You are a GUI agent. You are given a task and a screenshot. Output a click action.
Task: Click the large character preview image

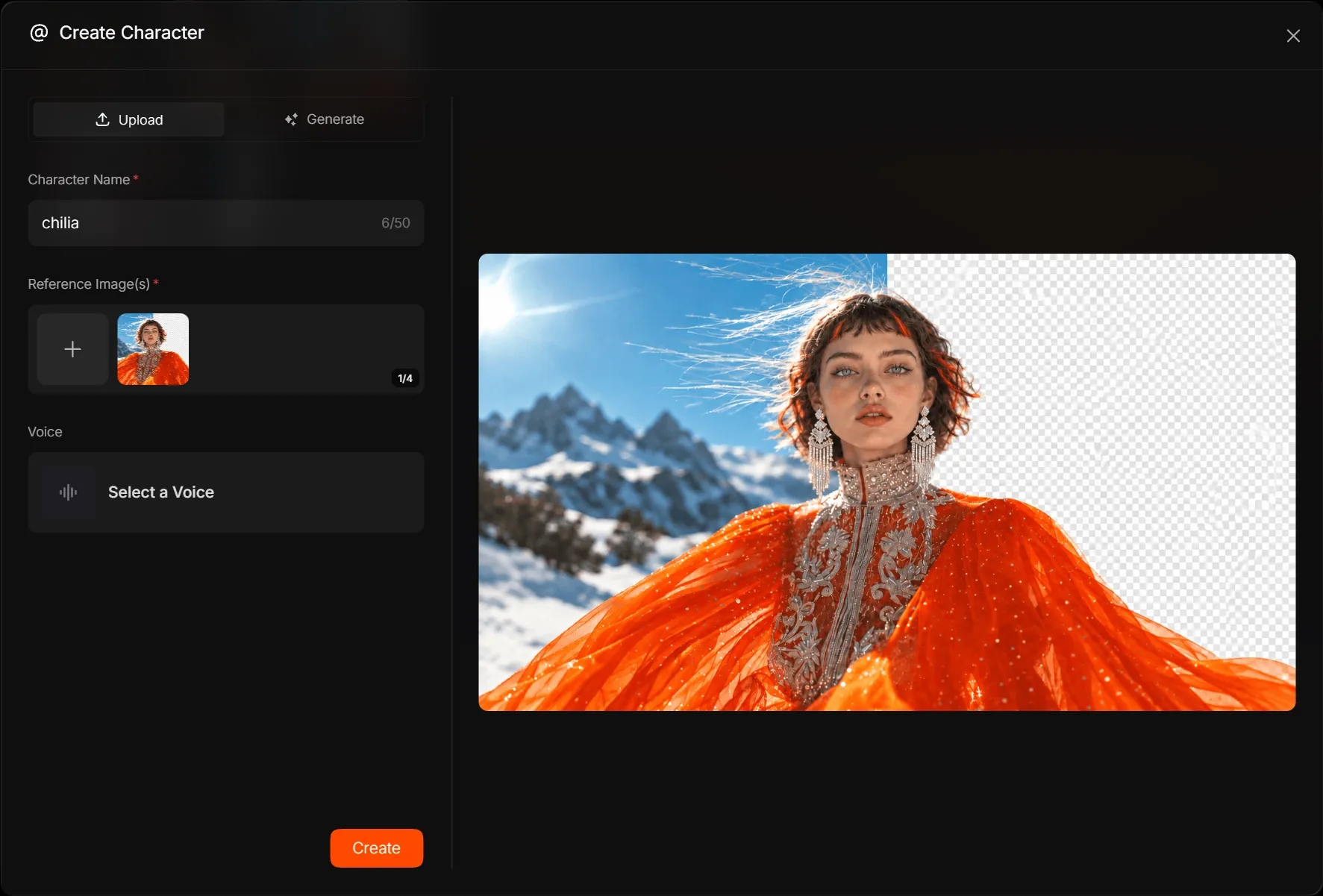point(887,482)
